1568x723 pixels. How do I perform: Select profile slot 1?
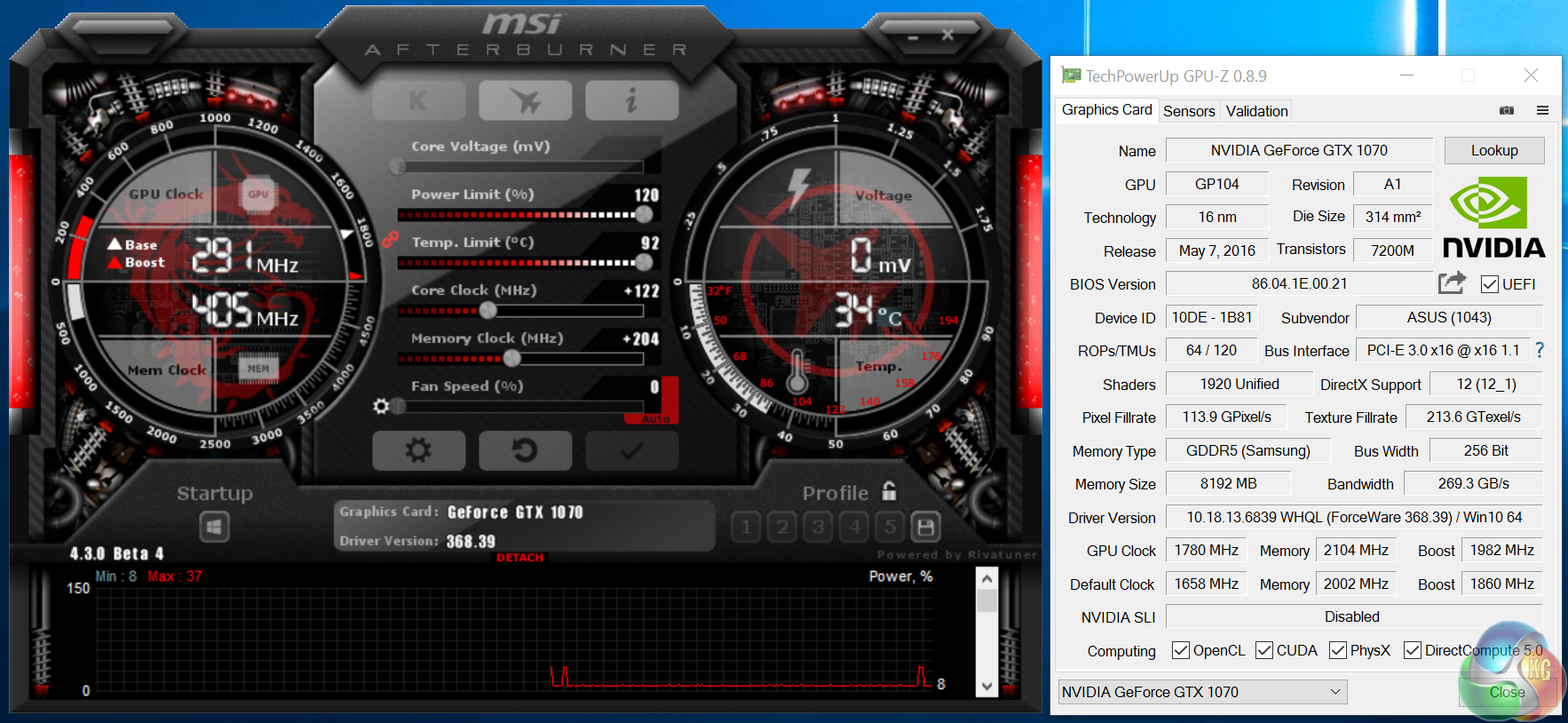click(x=746, y=528)
